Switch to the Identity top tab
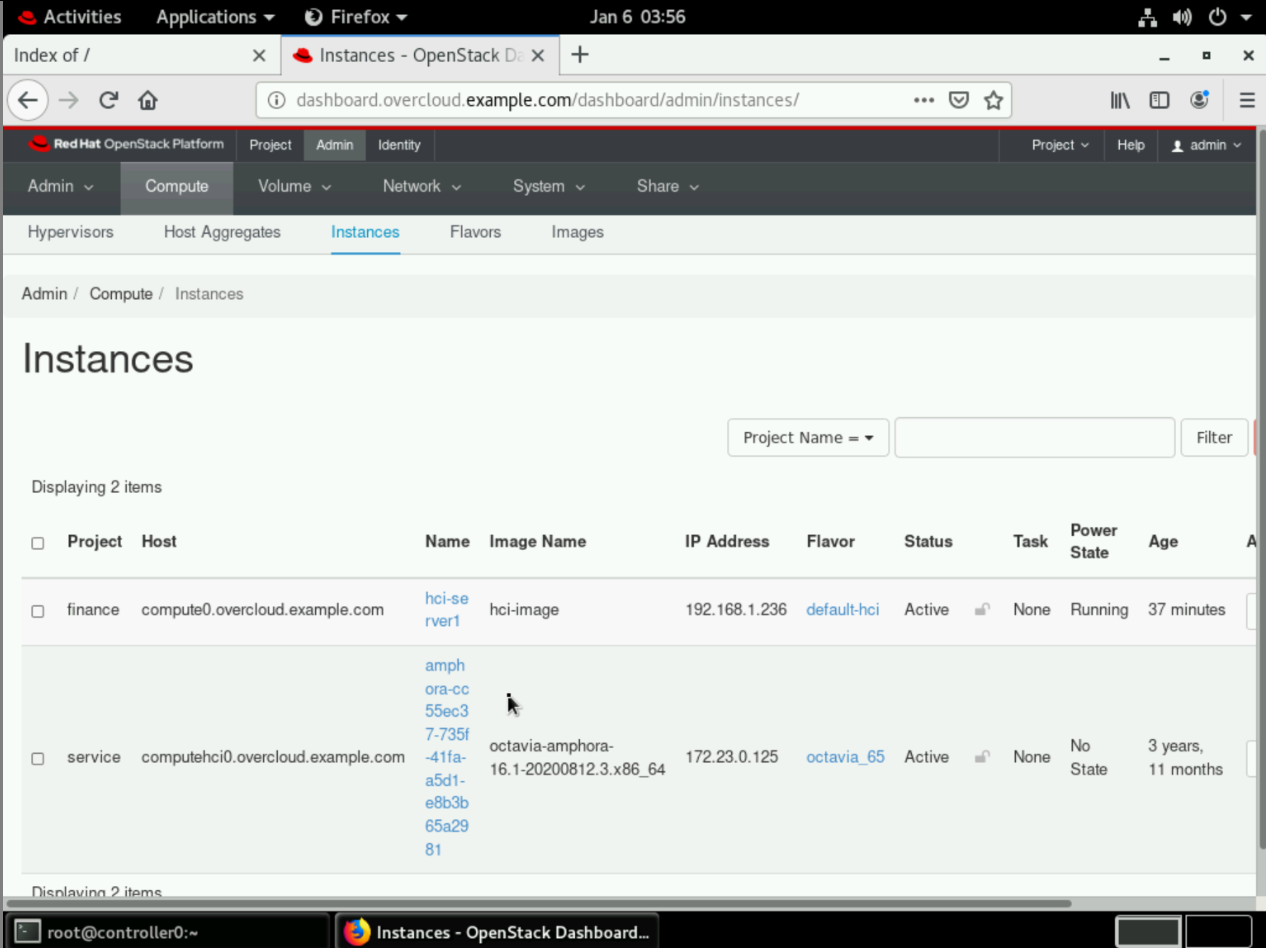 [x=399, y=145]
